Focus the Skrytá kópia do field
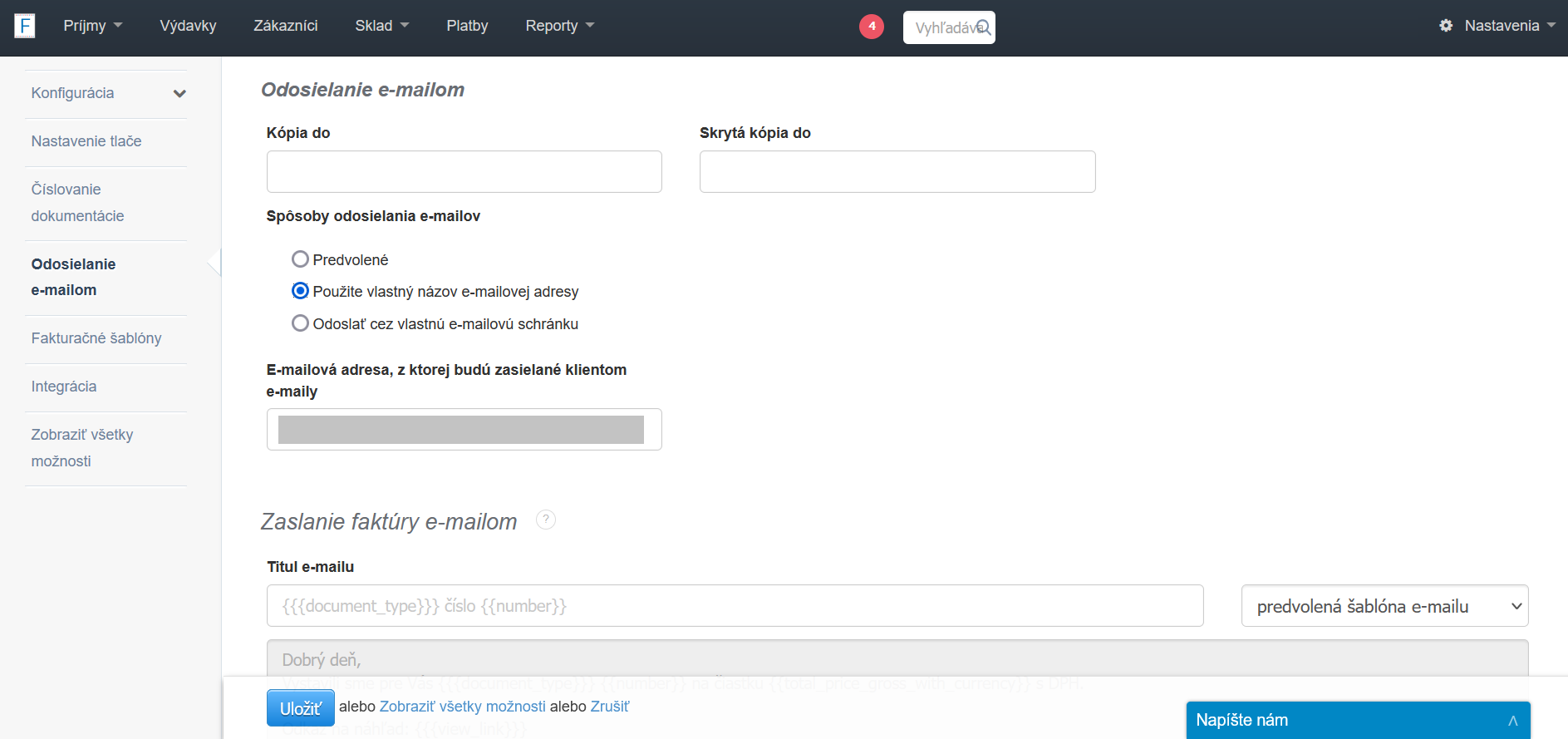Viewport: 1568px width, 739px height. (897, 171)
